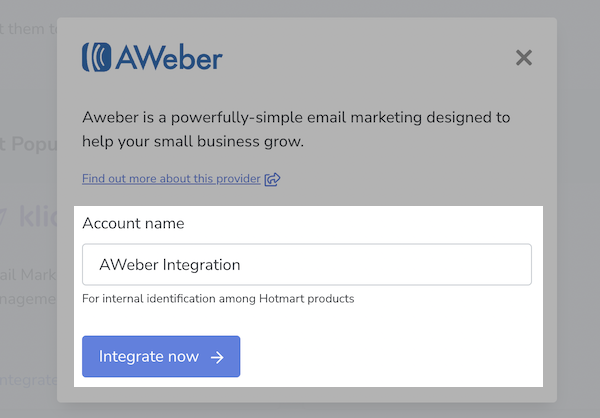The height and width of the screenshot is (418, 600).
Task: Click the 'AWeber Integration' text in the field
Action: point(170,265)
